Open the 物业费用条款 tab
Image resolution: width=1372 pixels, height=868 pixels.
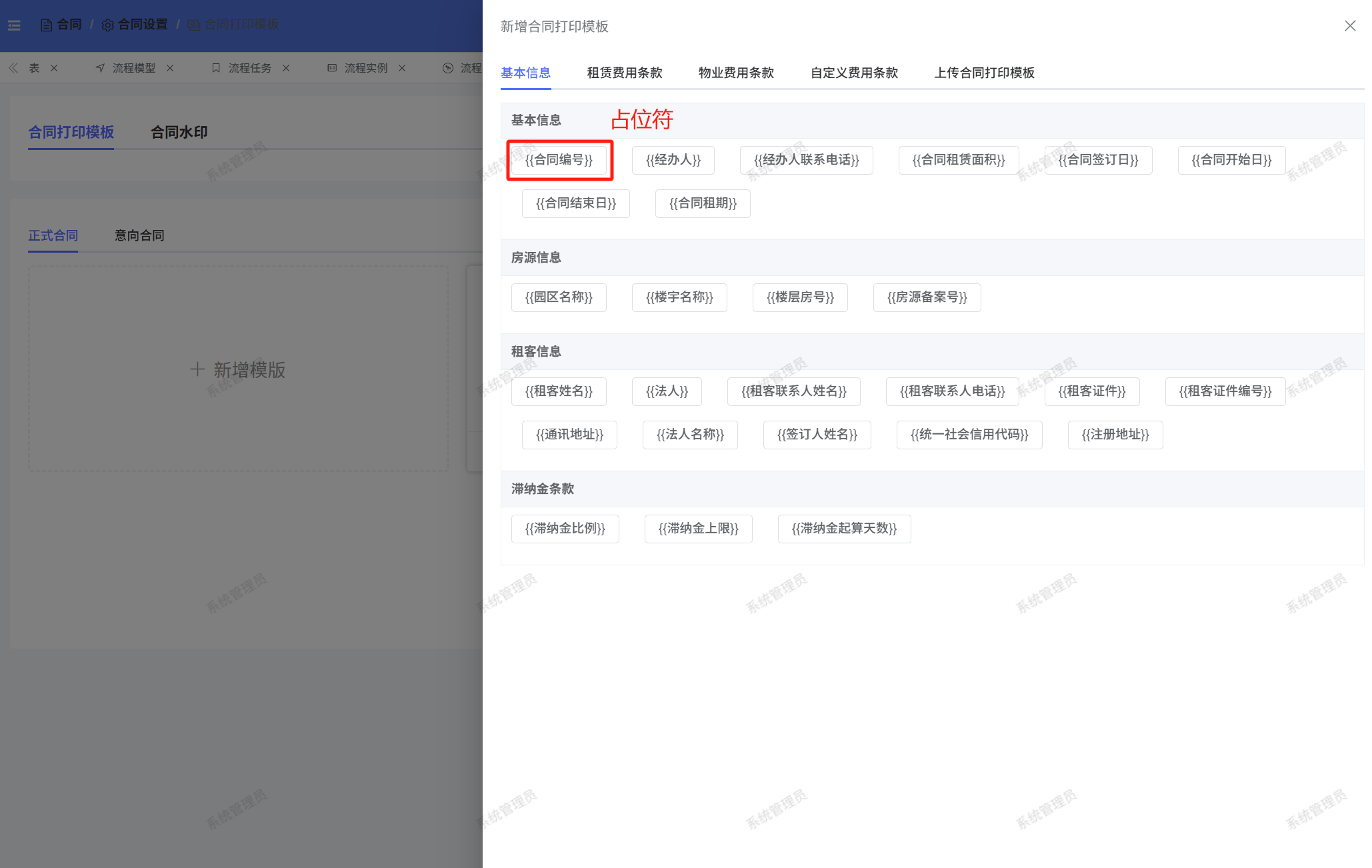(x=736, y=73)
